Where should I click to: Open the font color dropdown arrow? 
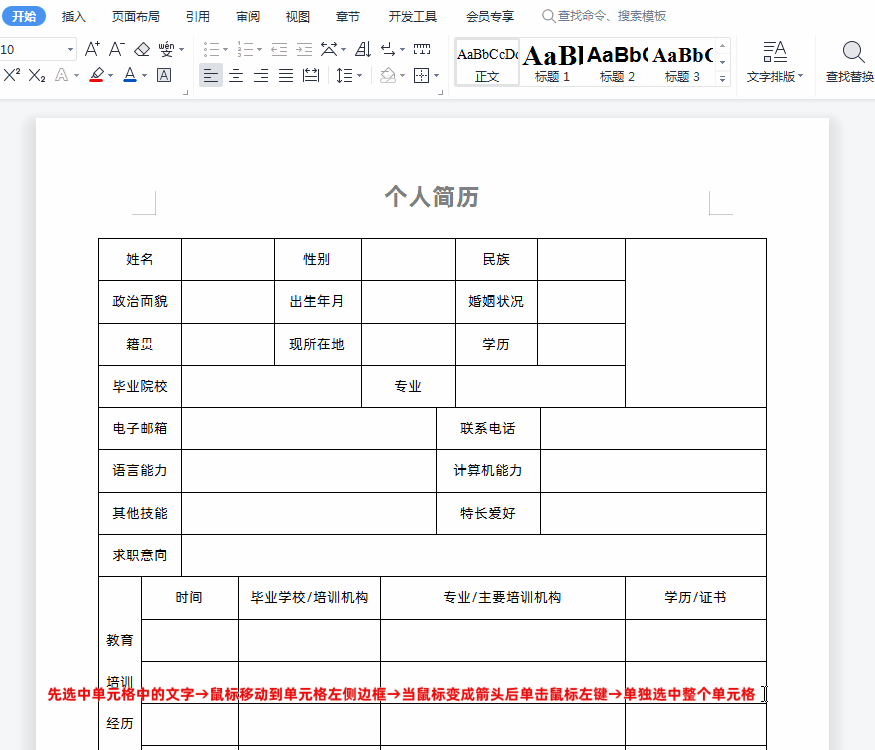click(x=145, y=75)
